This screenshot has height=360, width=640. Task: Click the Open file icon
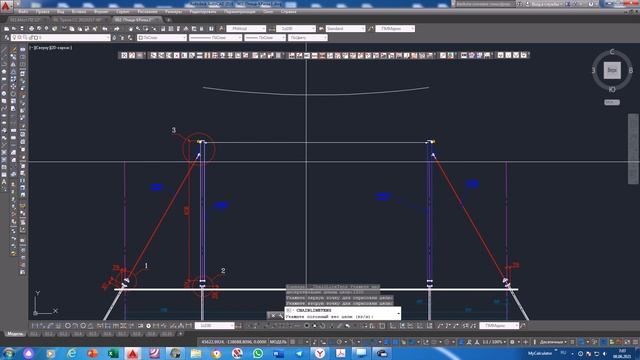(x=14, y=29)
